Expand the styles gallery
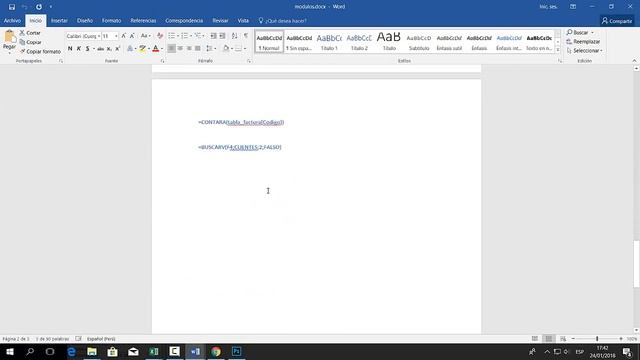 [558, 49]
